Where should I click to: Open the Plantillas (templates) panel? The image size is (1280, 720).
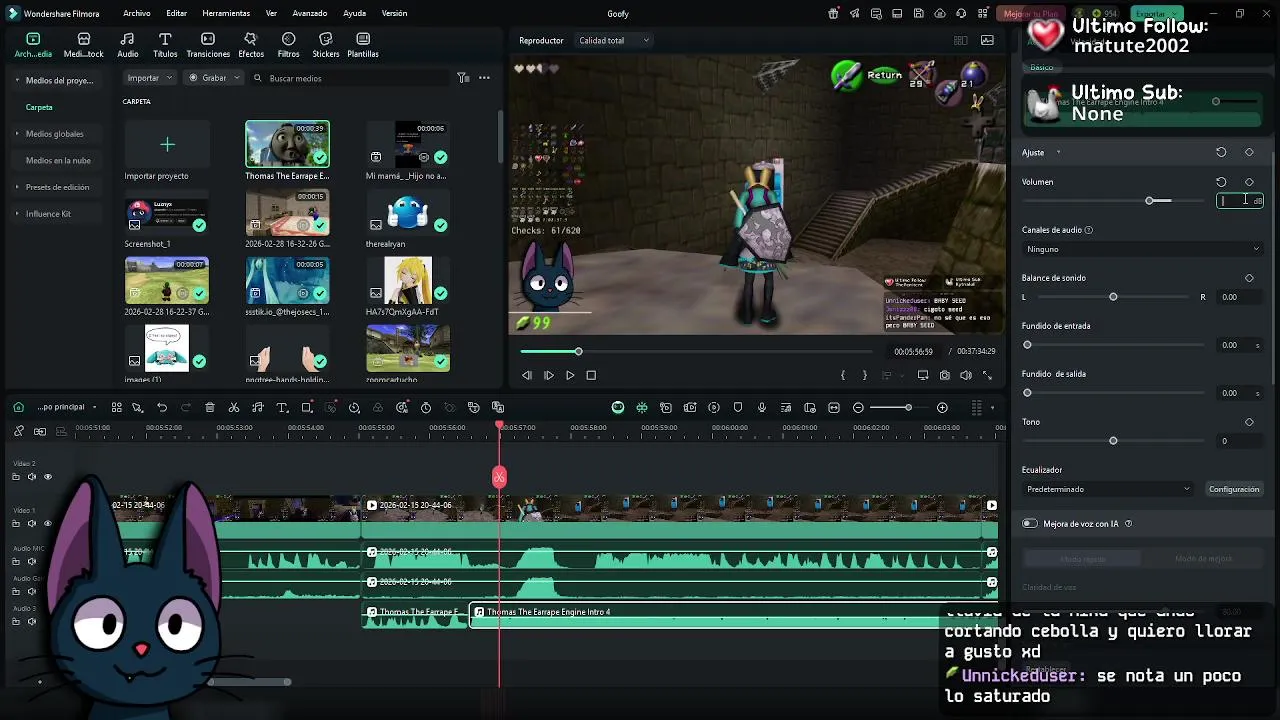(363, 45)
